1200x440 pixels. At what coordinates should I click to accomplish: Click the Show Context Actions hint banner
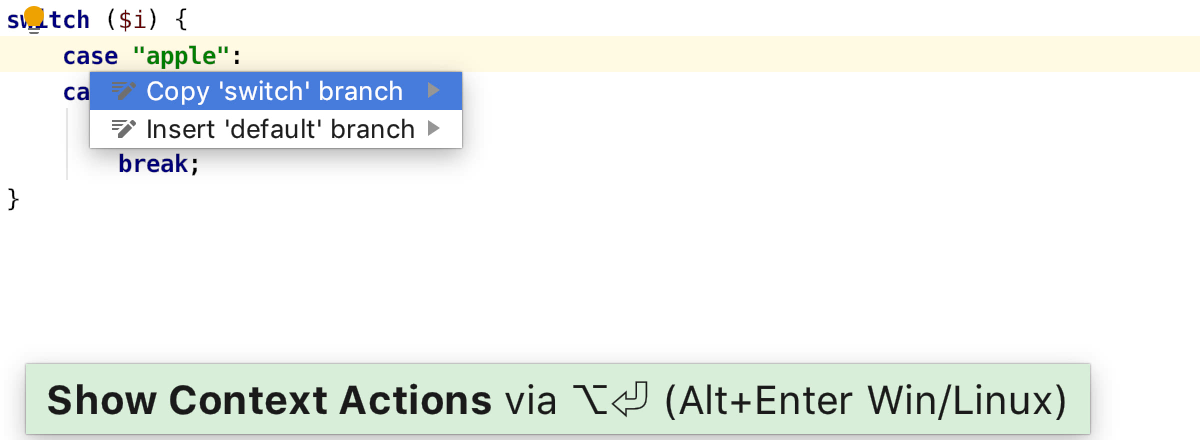tap(557, 399)
